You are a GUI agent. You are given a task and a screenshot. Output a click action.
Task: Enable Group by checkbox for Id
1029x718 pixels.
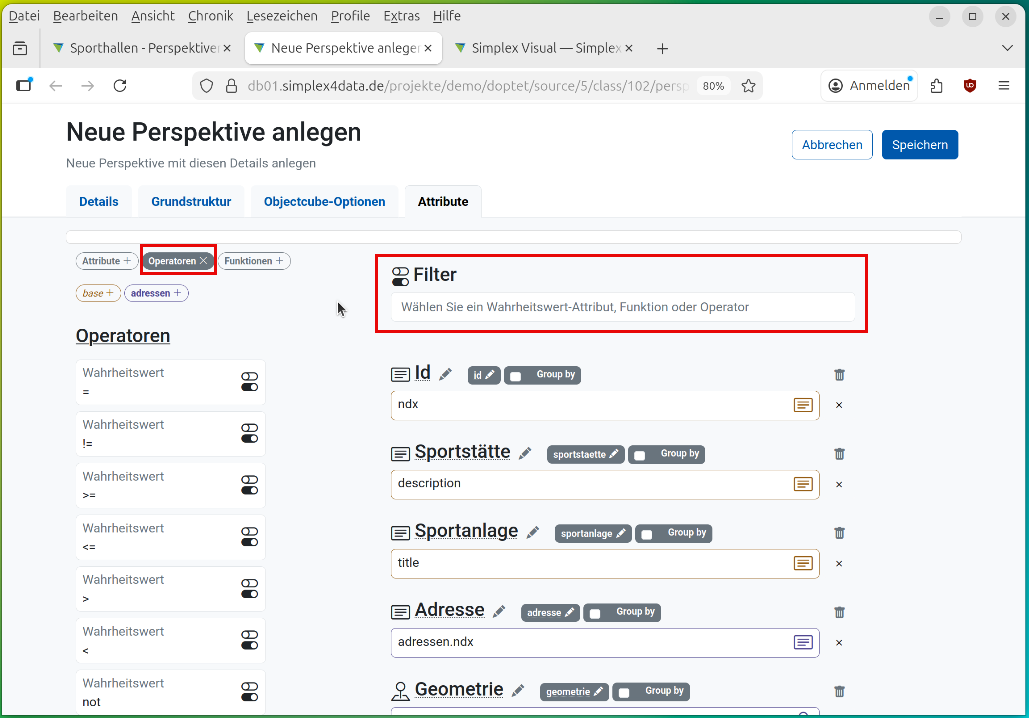516,376
